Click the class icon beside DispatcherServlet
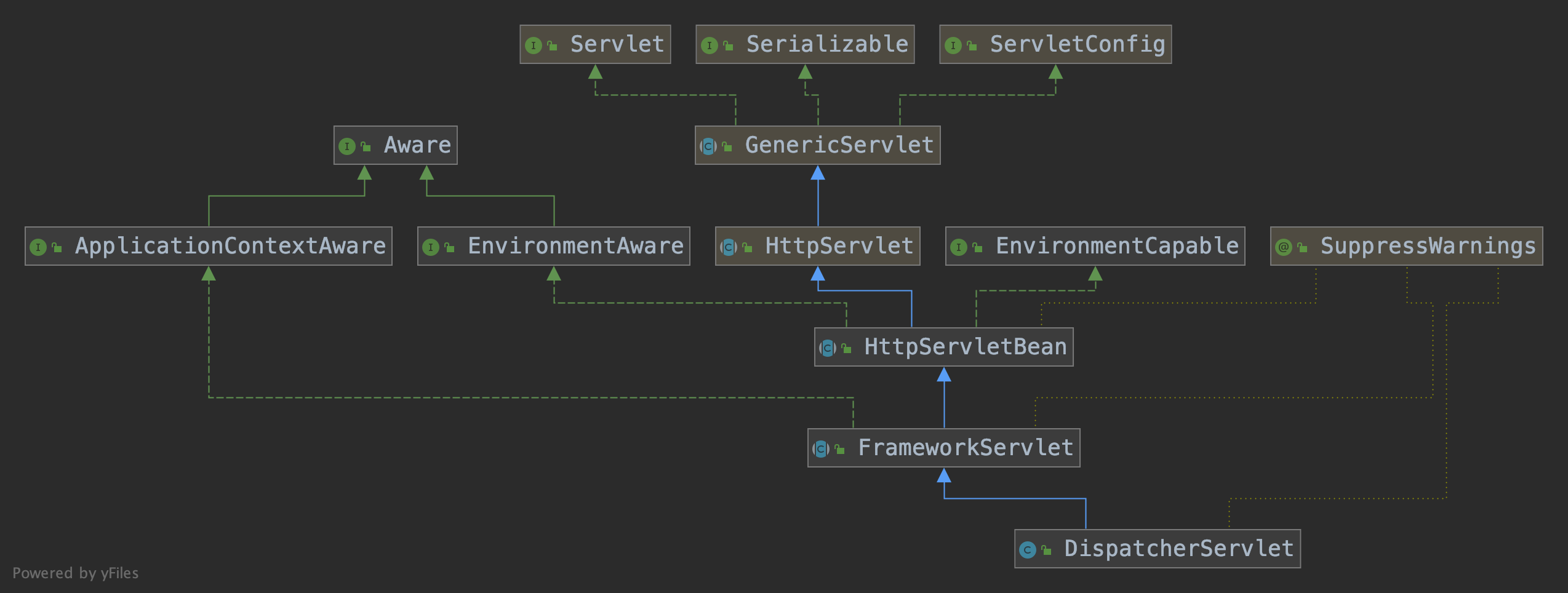 click(1027, 550)
